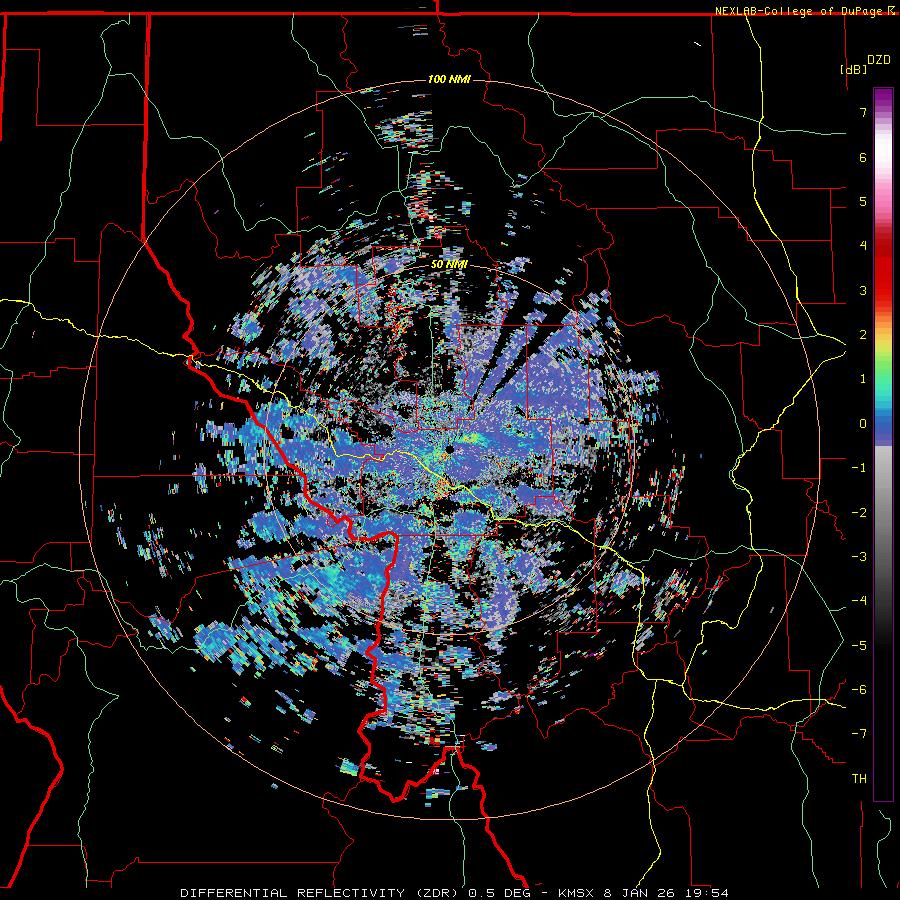Click the "TH" threshold label on the scale

[859, 779]
